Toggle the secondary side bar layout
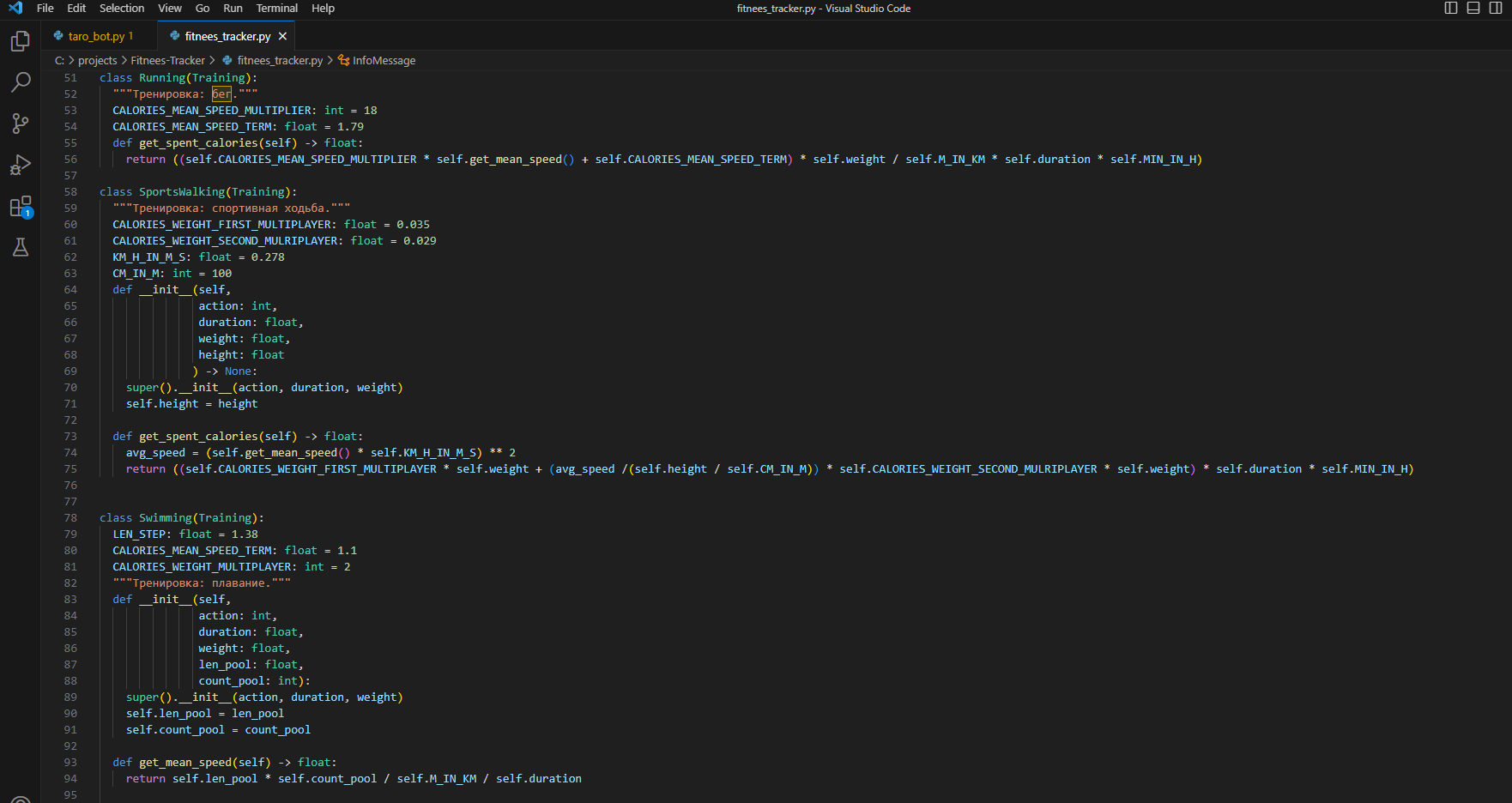The image size is (1512, 803). point(1496,8)
